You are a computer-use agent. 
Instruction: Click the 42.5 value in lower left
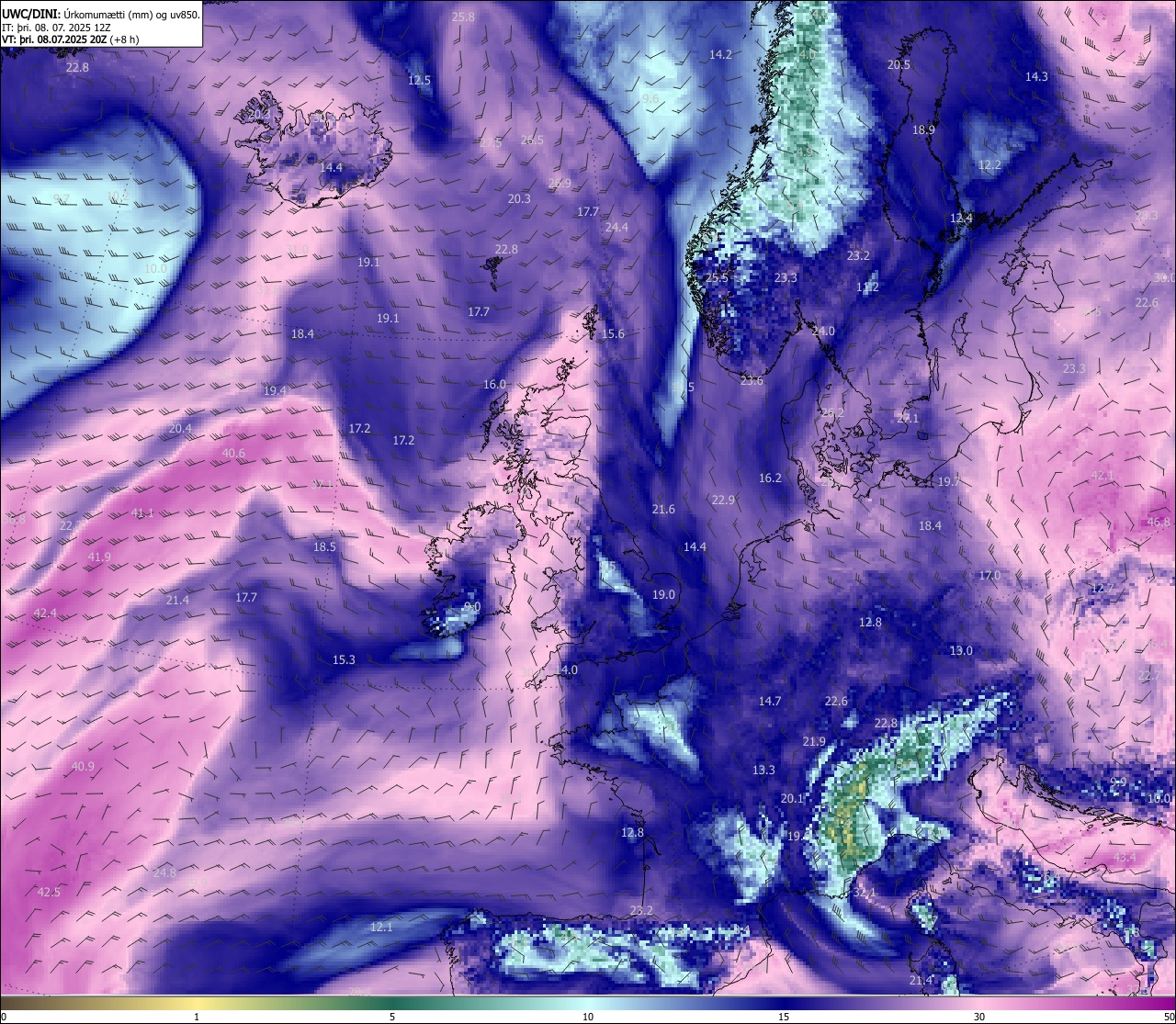48,892
